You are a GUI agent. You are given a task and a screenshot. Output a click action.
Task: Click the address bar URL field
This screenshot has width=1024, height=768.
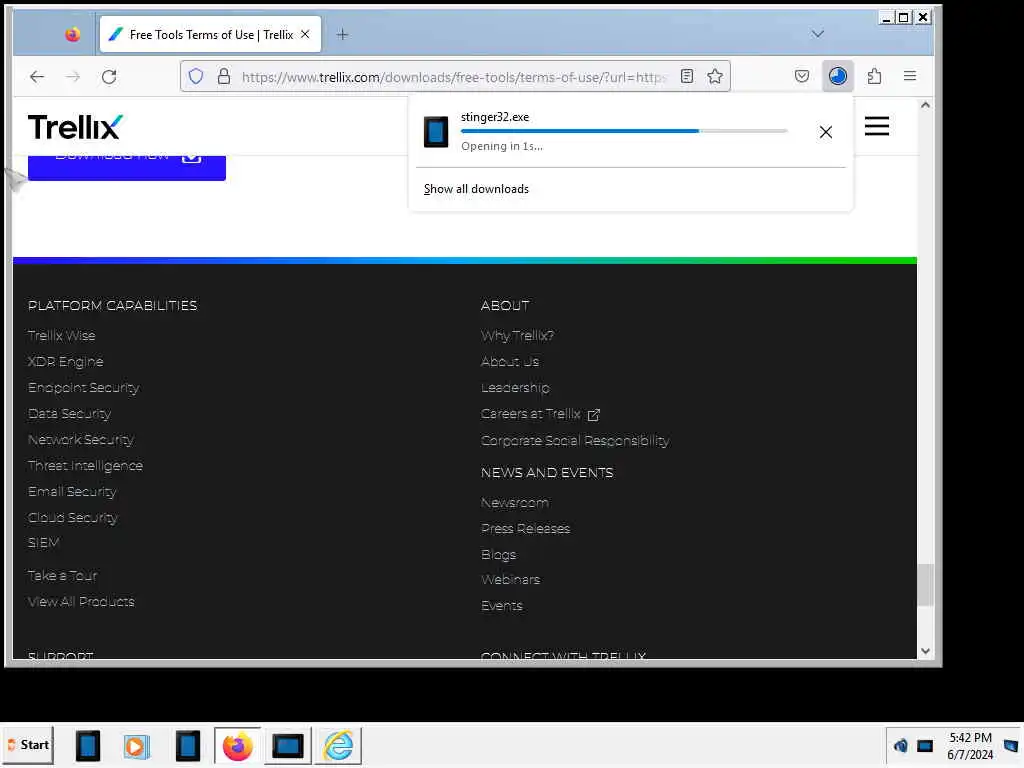(x=455, y=77)
